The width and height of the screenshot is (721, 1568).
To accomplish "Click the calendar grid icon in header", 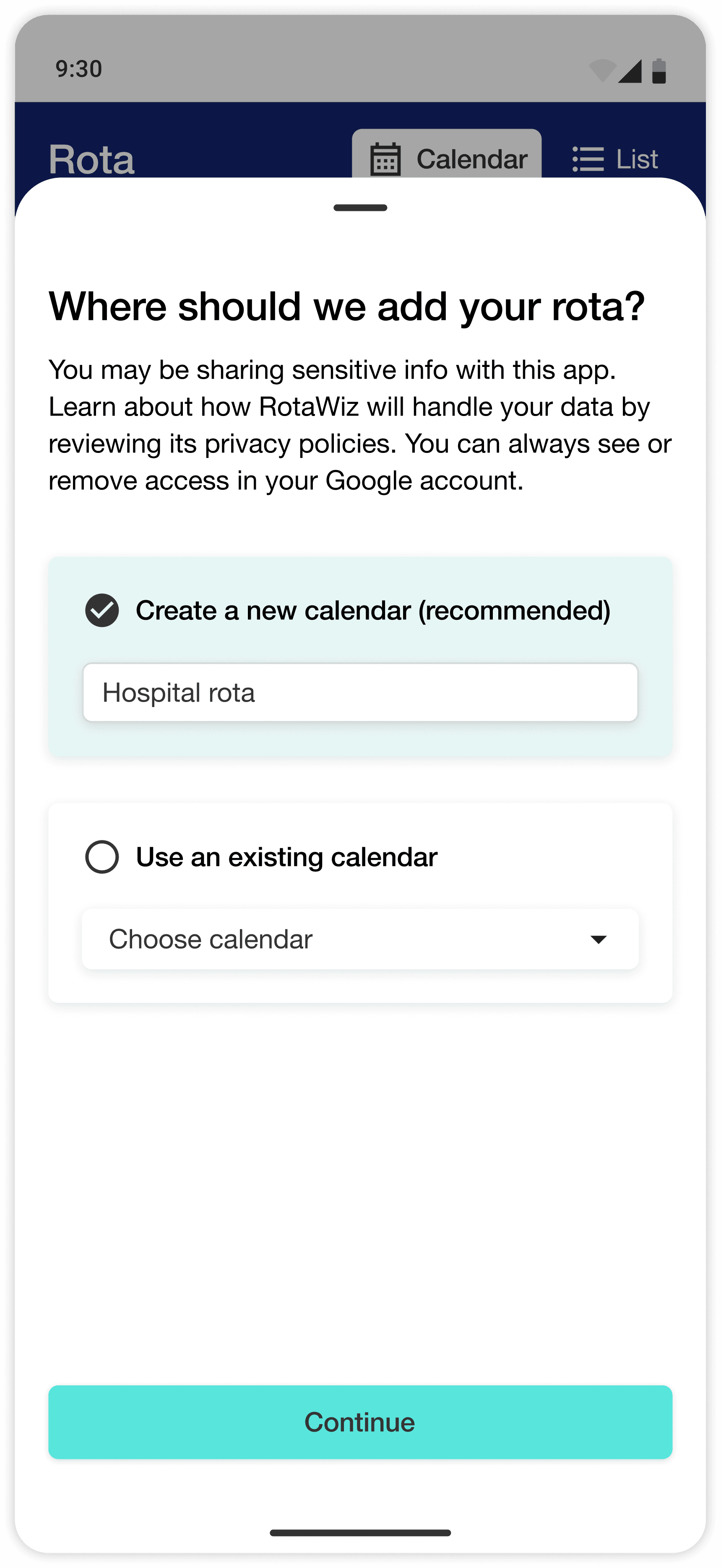I will pyautogui.click(x=385, y=159).
